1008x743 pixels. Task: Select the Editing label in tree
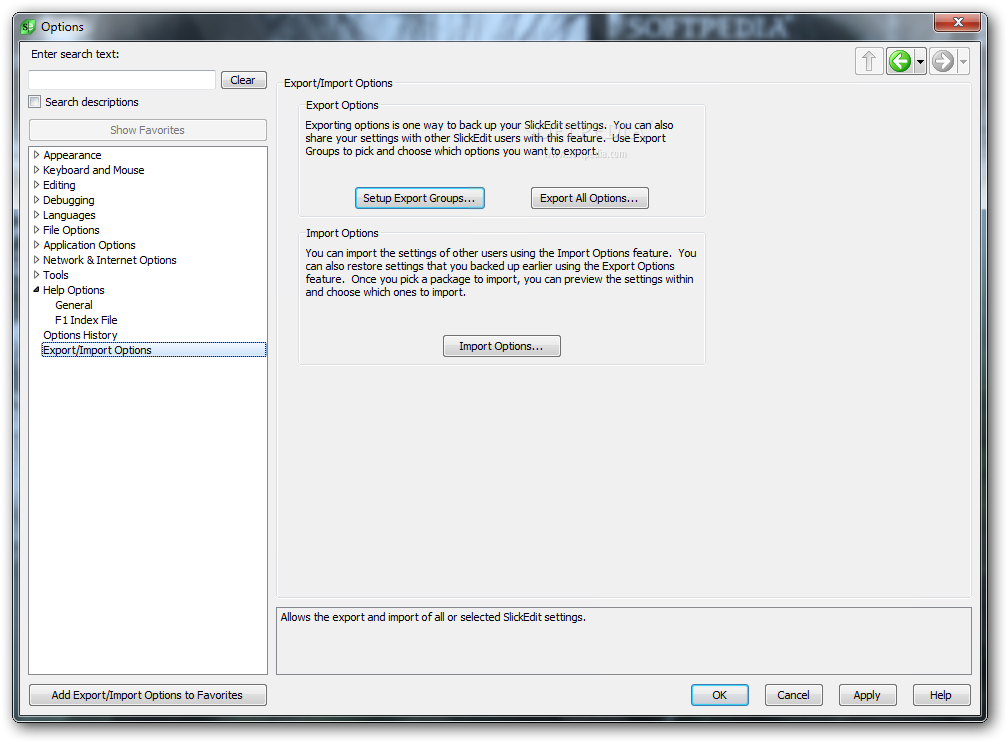59,184
